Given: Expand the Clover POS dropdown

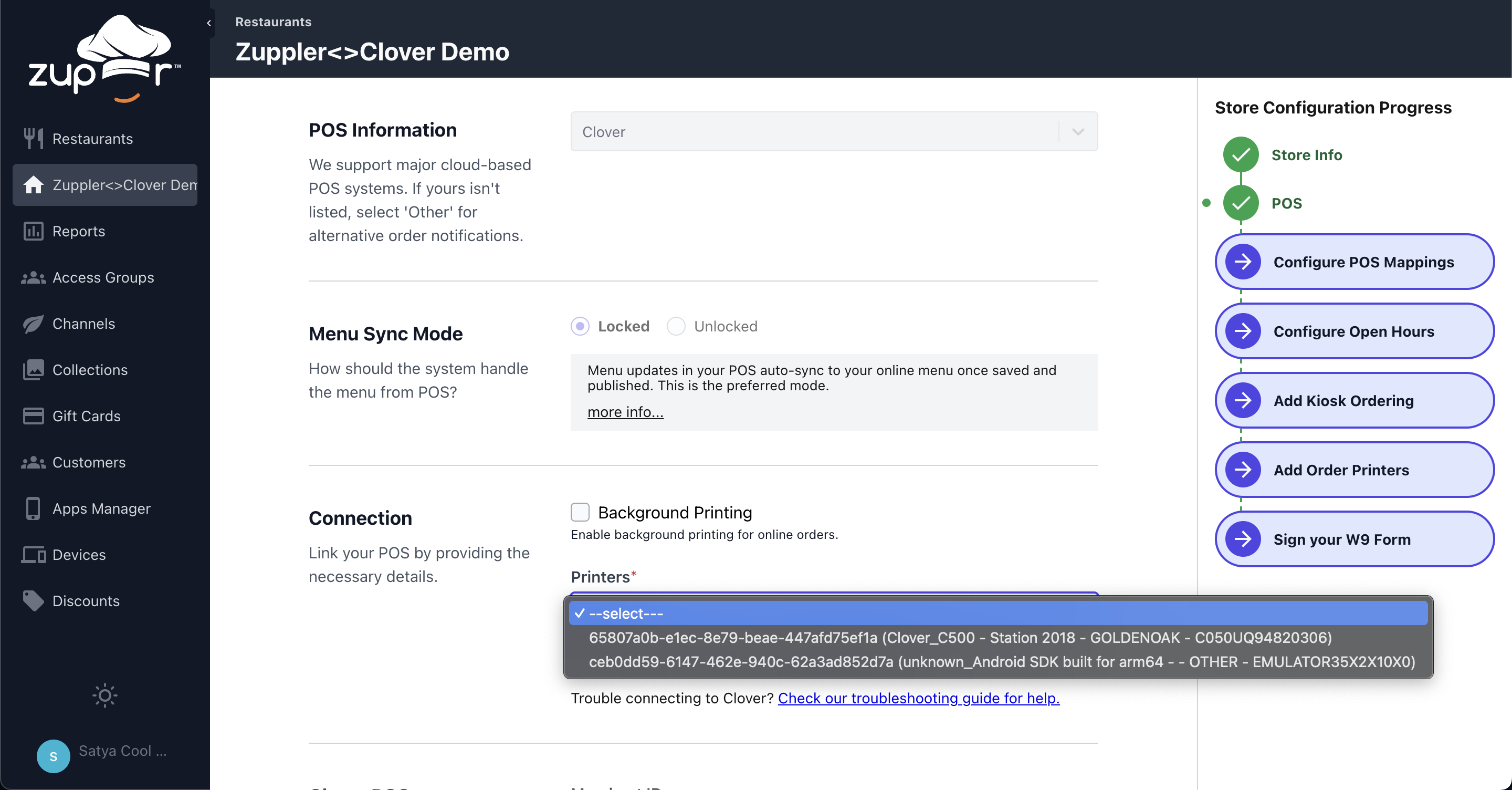Looking at the screenshot, I should [x=1078, y=131].
